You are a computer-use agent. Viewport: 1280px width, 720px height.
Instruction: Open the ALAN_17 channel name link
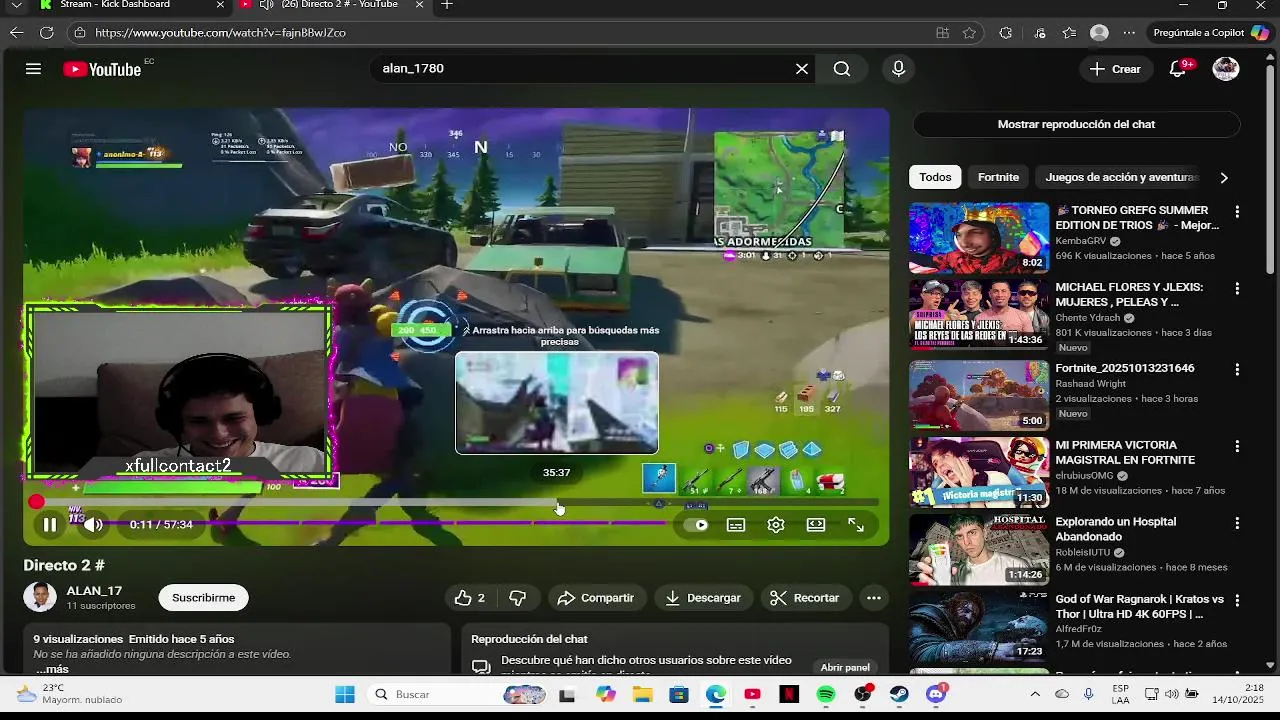94,591
